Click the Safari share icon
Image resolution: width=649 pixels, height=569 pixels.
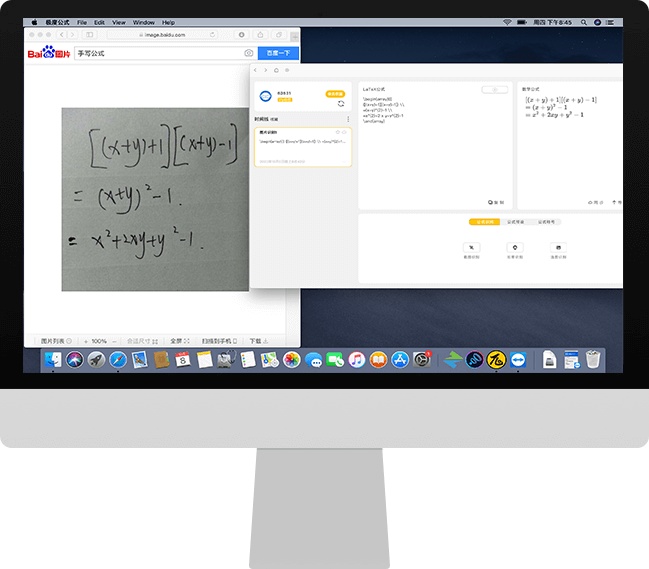[x=260, y=35]
